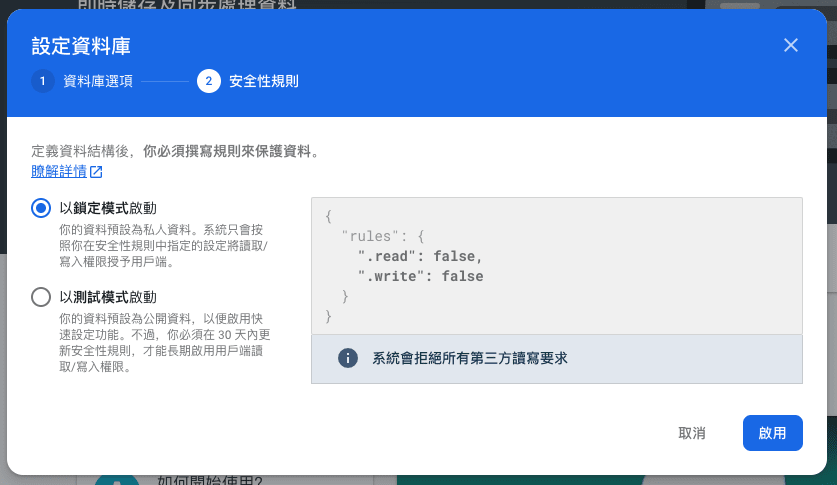Image resolution: width=837 pixels, height=485 pixels.
Task: Click the info icon in the notice
Action: pos(348,358)
